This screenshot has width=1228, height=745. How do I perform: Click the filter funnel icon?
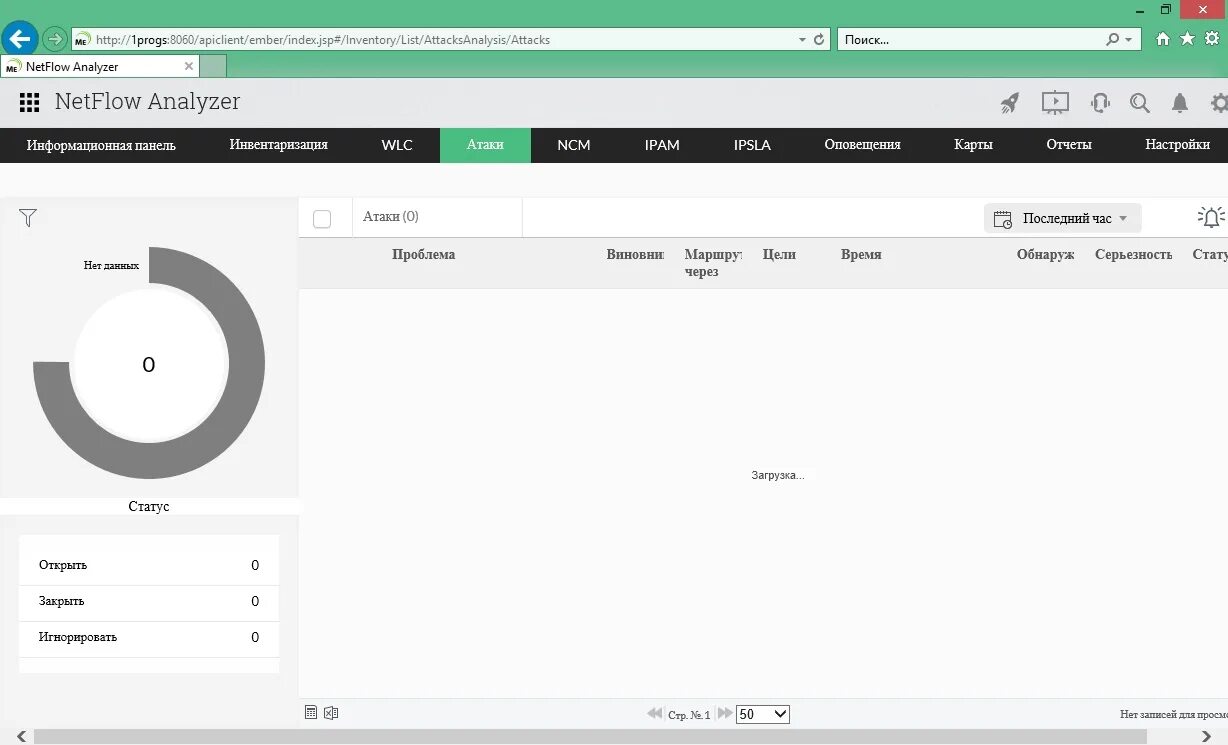tap(28, 218)
